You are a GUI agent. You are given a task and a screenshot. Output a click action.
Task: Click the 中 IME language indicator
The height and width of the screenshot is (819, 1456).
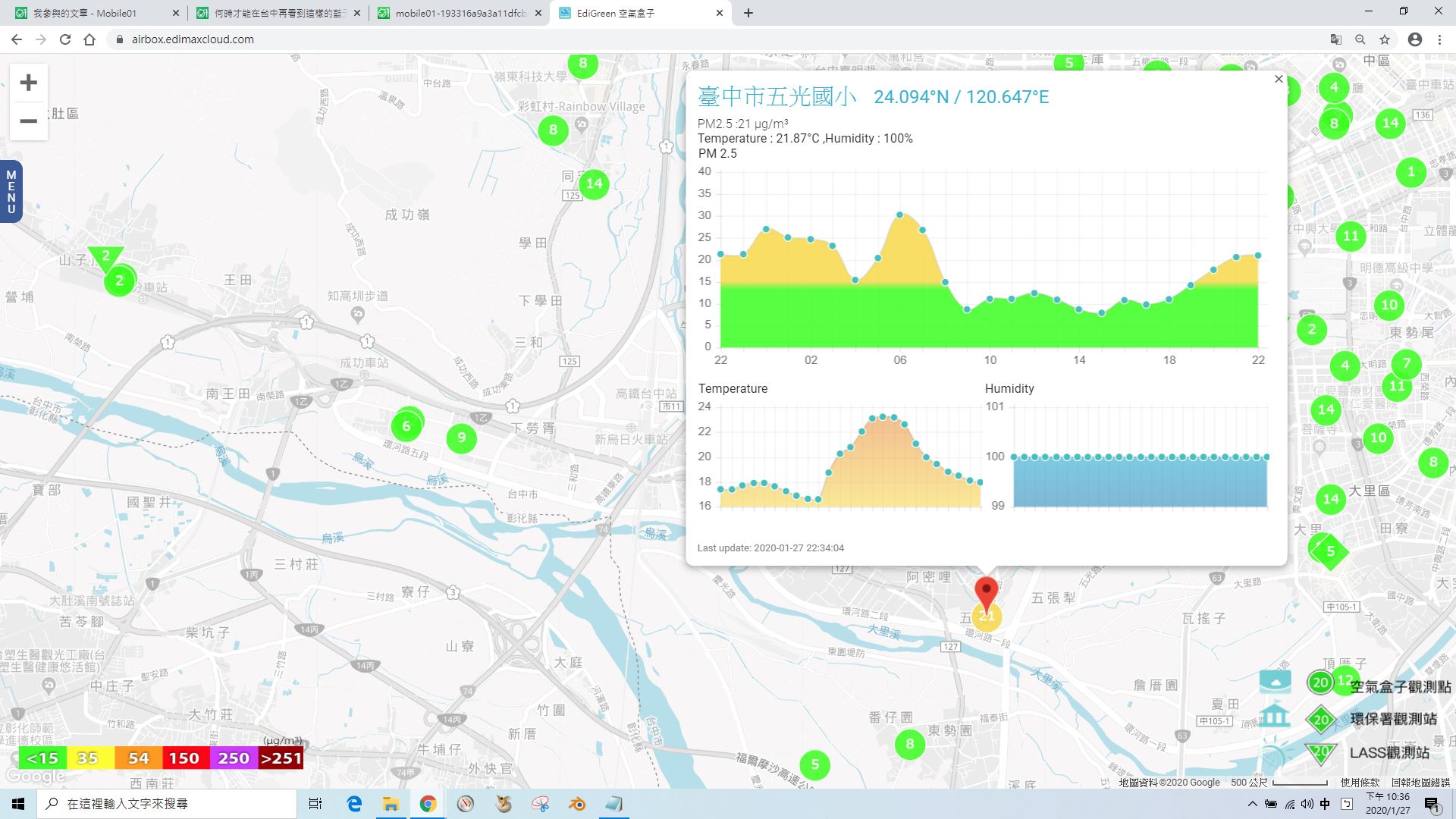tap(1325, 804)
